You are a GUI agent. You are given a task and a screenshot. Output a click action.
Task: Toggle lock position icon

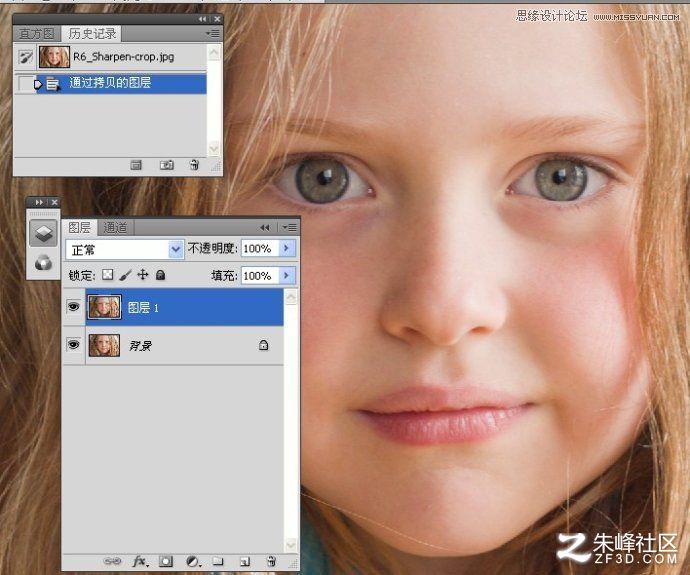pyautogui.click(x=143, y=275)
